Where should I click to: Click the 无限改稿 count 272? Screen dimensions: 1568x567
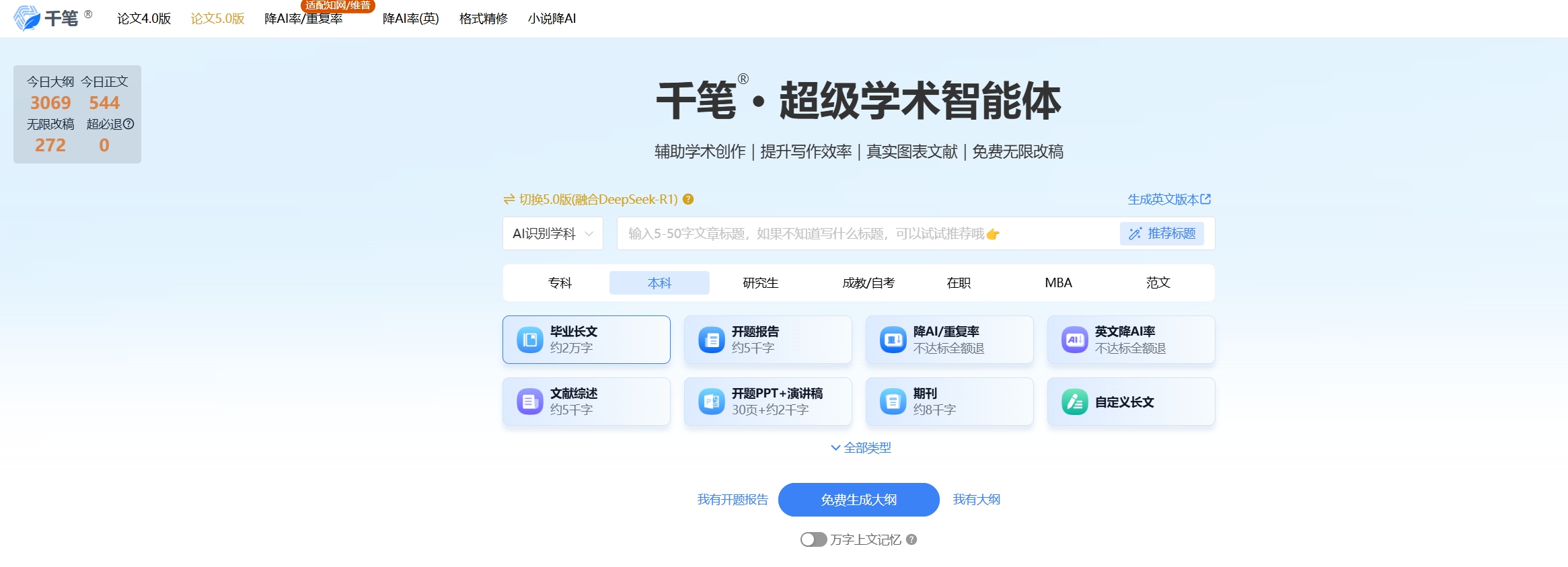point(50,145)
